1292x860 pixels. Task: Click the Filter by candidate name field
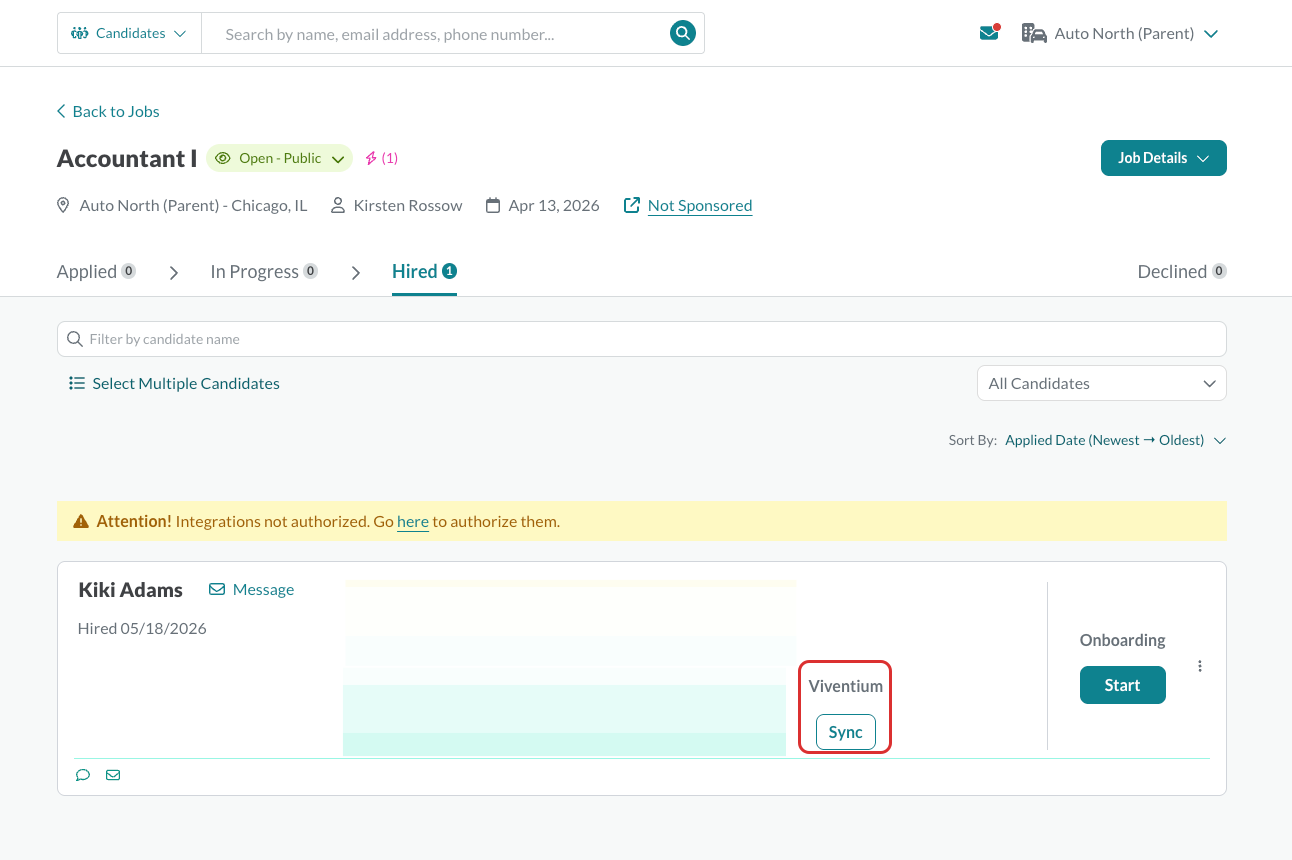coord(642,339)
